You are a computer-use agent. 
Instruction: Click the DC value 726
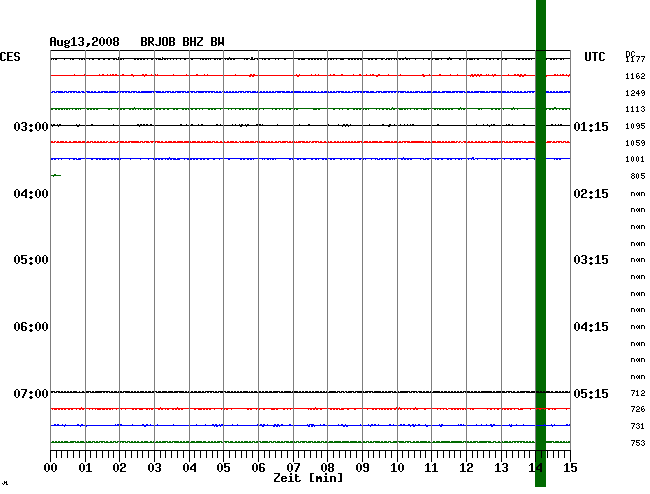(638, 409)
